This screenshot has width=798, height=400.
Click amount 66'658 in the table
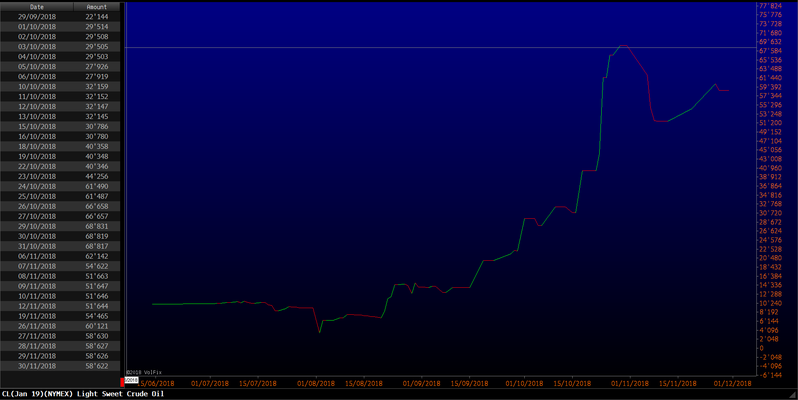[x=97, y=206]
